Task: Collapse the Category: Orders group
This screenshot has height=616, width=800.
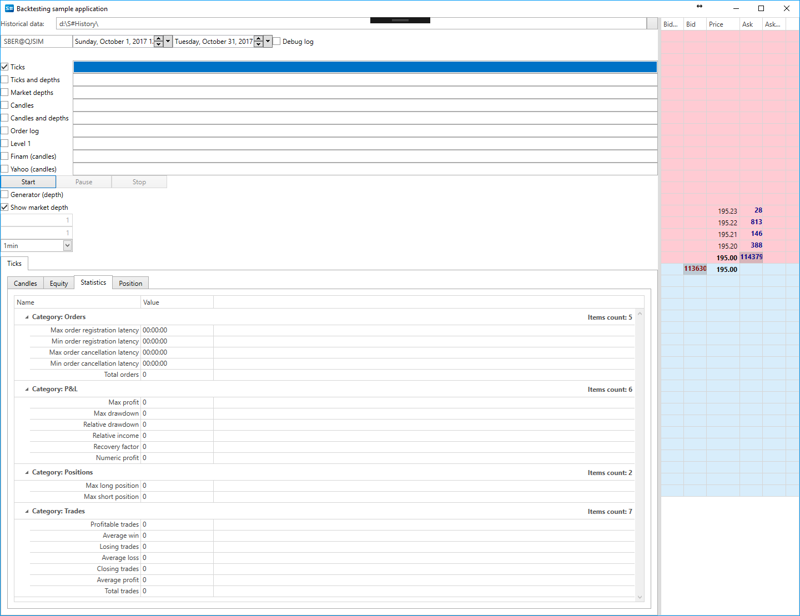Action: click(x=27, y=317)
